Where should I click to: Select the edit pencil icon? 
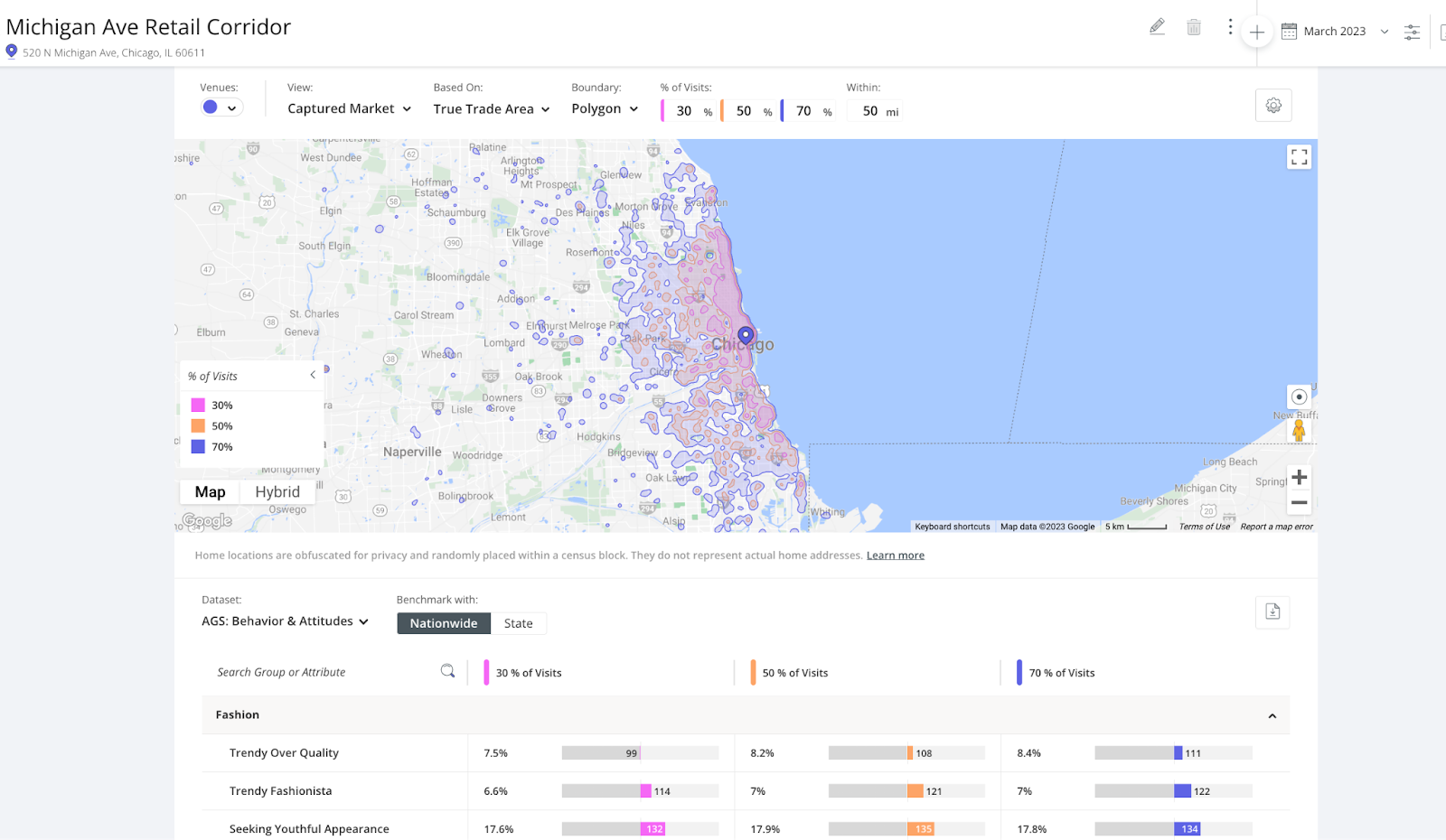click(x=1158, y=27)
